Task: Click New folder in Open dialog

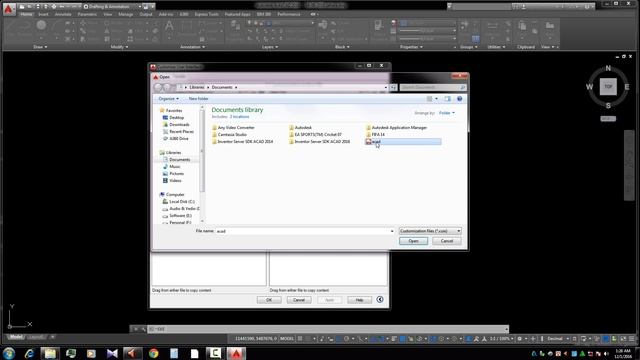Action: pos(198,99)
